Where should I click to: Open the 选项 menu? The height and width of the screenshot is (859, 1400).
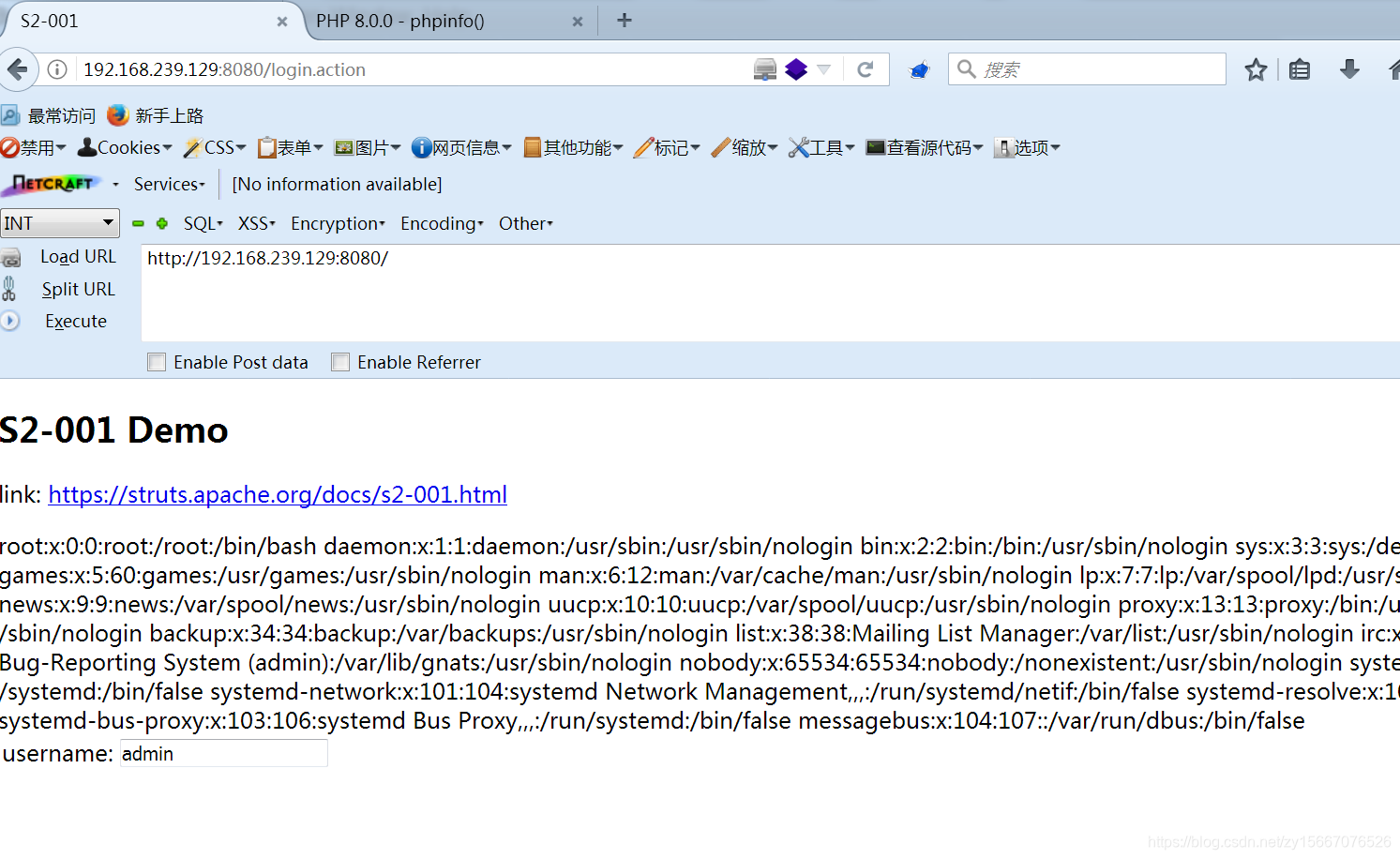coord(1028,147)
